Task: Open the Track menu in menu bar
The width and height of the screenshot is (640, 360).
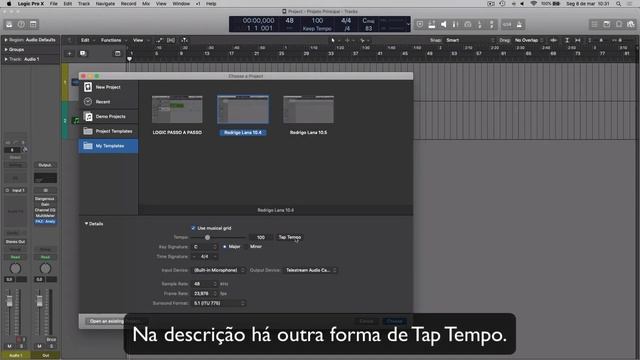Action: tap(84, 4)
